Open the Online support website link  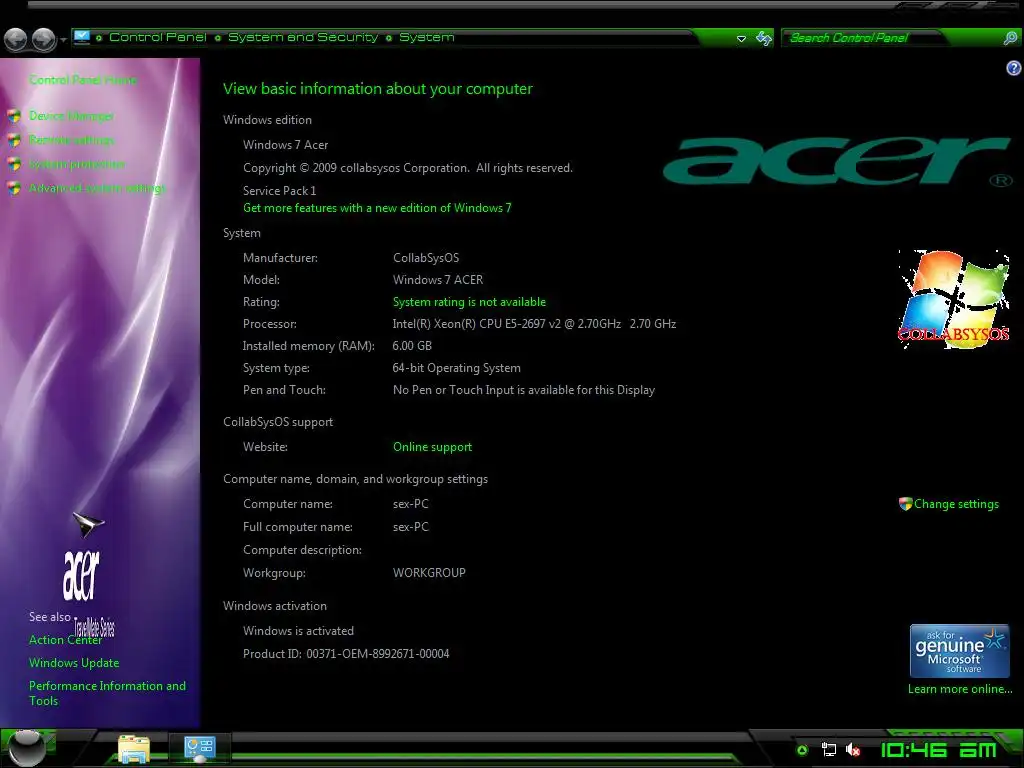click(x=432, y=447)
